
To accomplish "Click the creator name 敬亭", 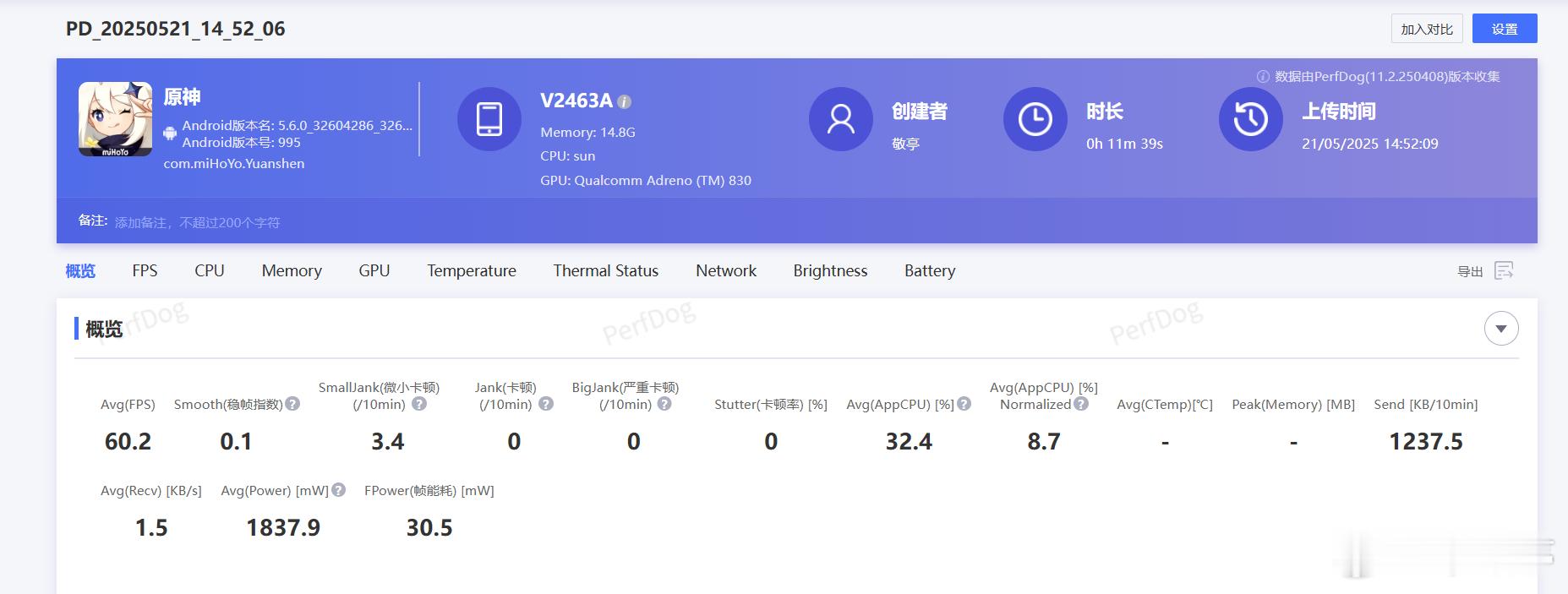I will 905,144.
